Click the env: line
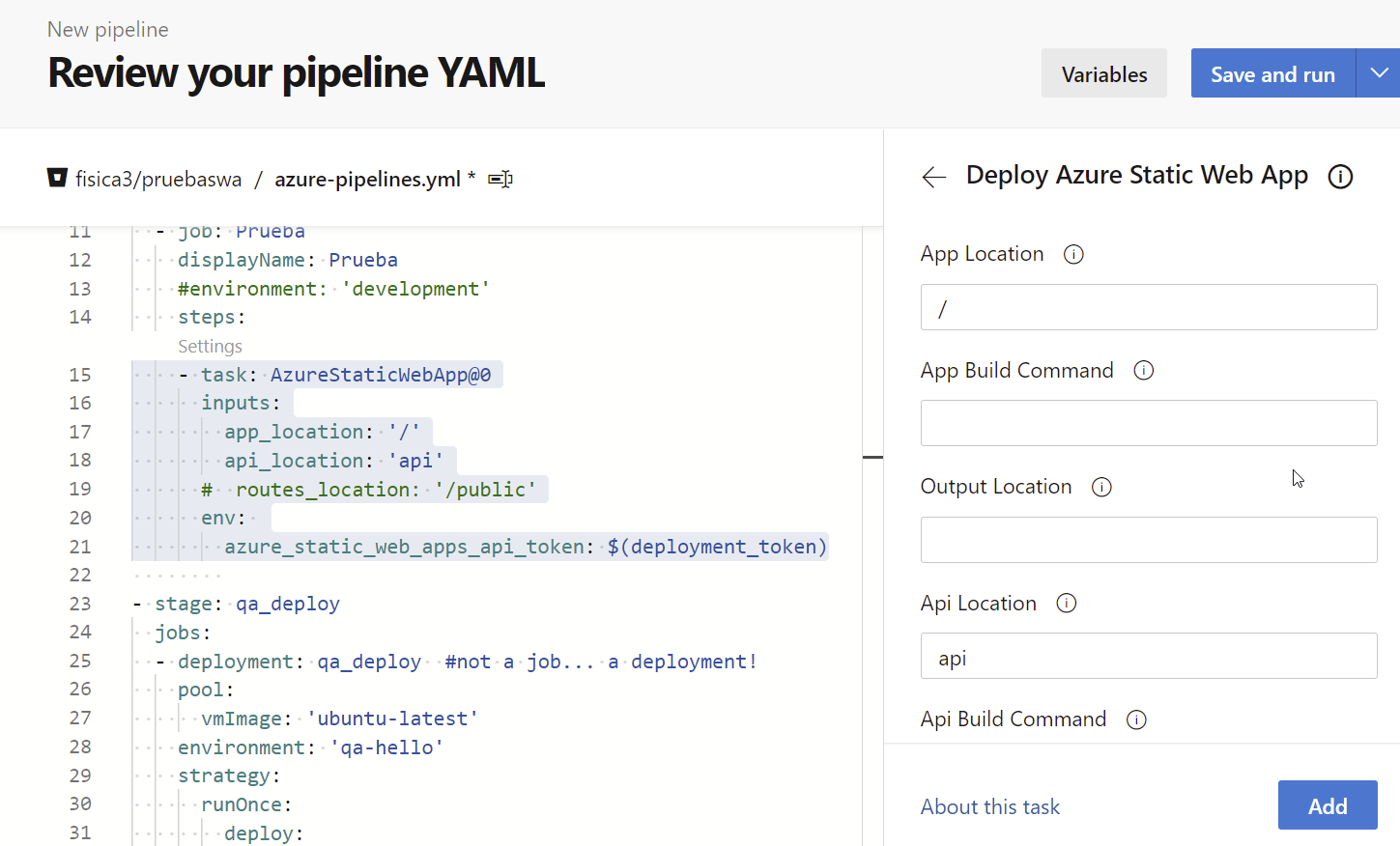The height and width of the screenshot is (846, 1400). (224, 518)
